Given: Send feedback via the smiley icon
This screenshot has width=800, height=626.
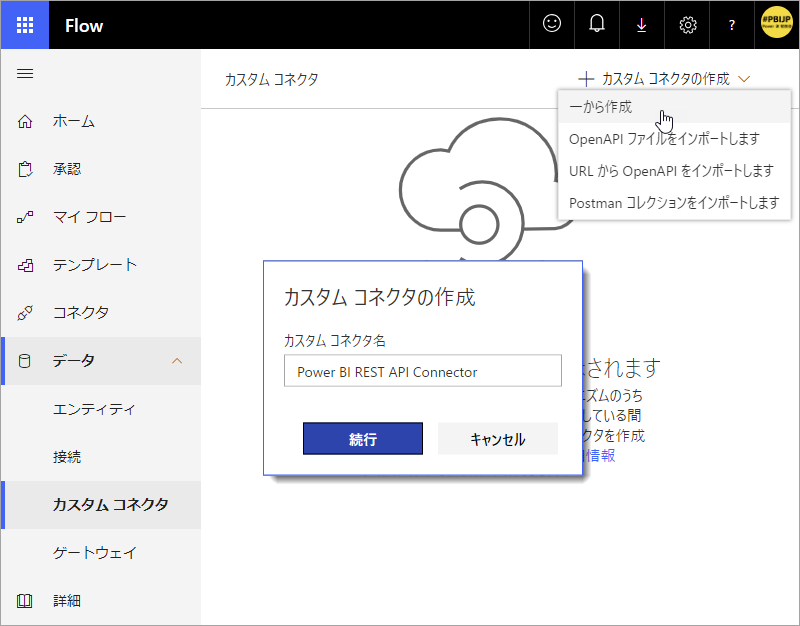Looking at the screenshot, I should [551, 24].
